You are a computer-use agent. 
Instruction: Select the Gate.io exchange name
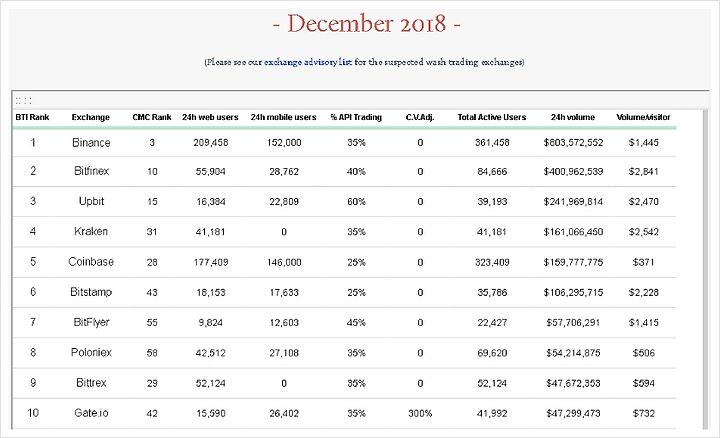91,413
